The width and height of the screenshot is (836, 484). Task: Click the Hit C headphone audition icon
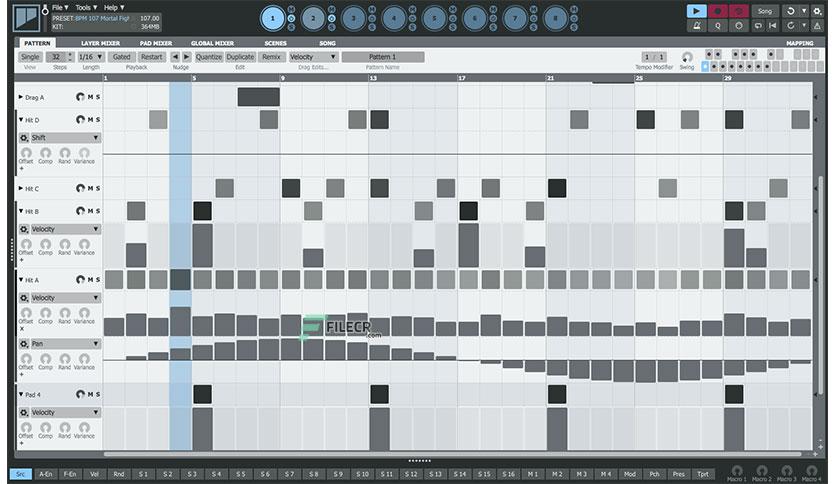coord(80,188)
